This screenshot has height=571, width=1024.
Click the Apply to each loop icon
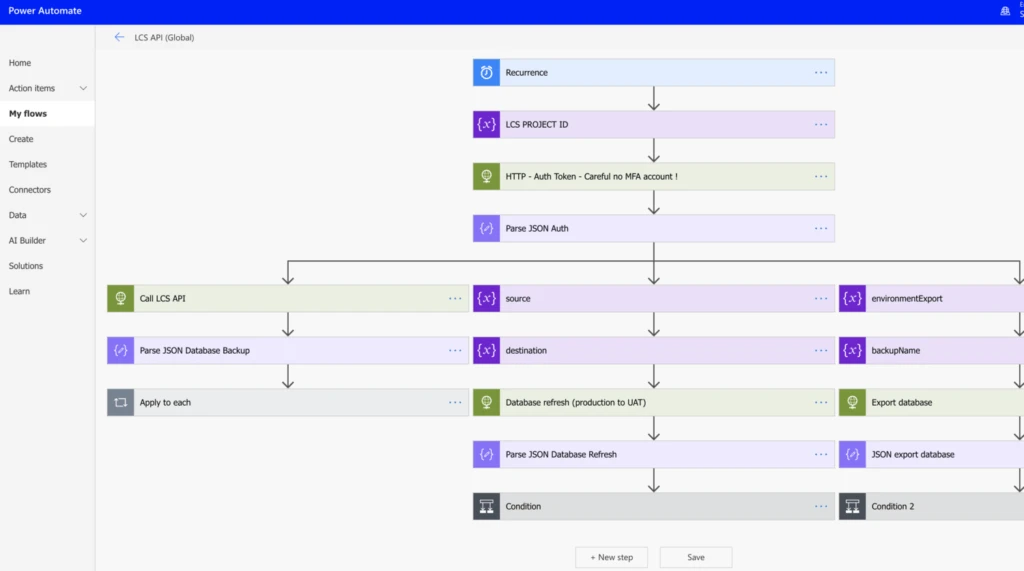pos(120,403)
